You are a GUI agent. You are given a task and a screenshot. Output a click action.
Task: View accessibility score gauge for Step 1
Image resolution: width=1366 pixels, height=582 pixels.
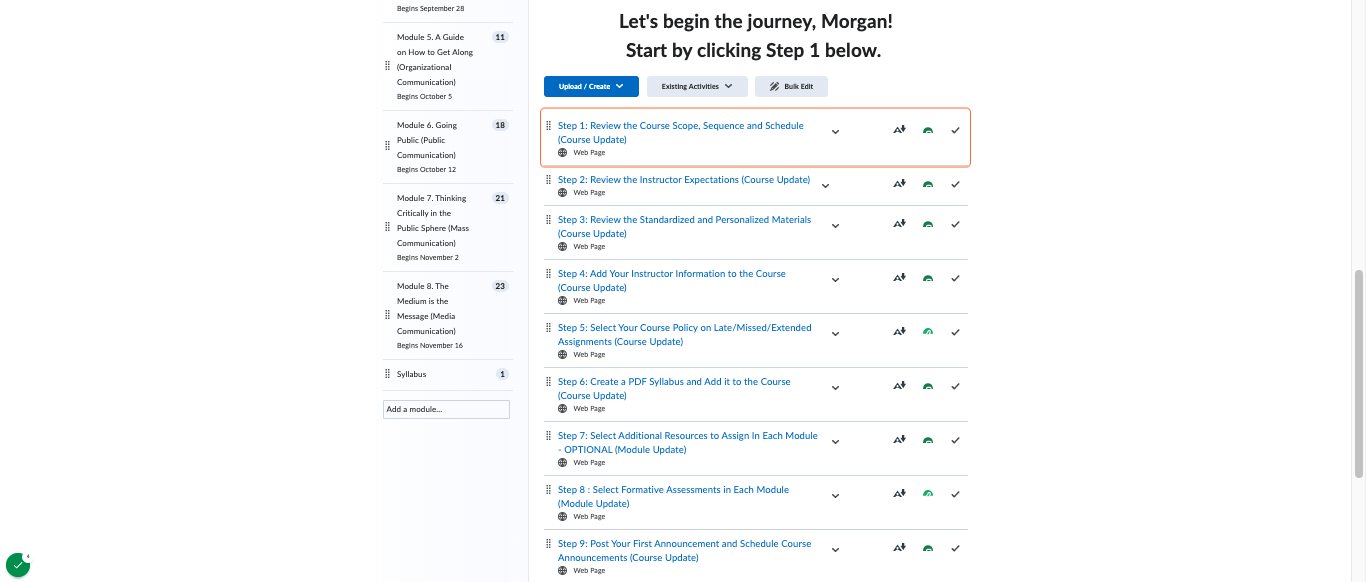(928, 131)
